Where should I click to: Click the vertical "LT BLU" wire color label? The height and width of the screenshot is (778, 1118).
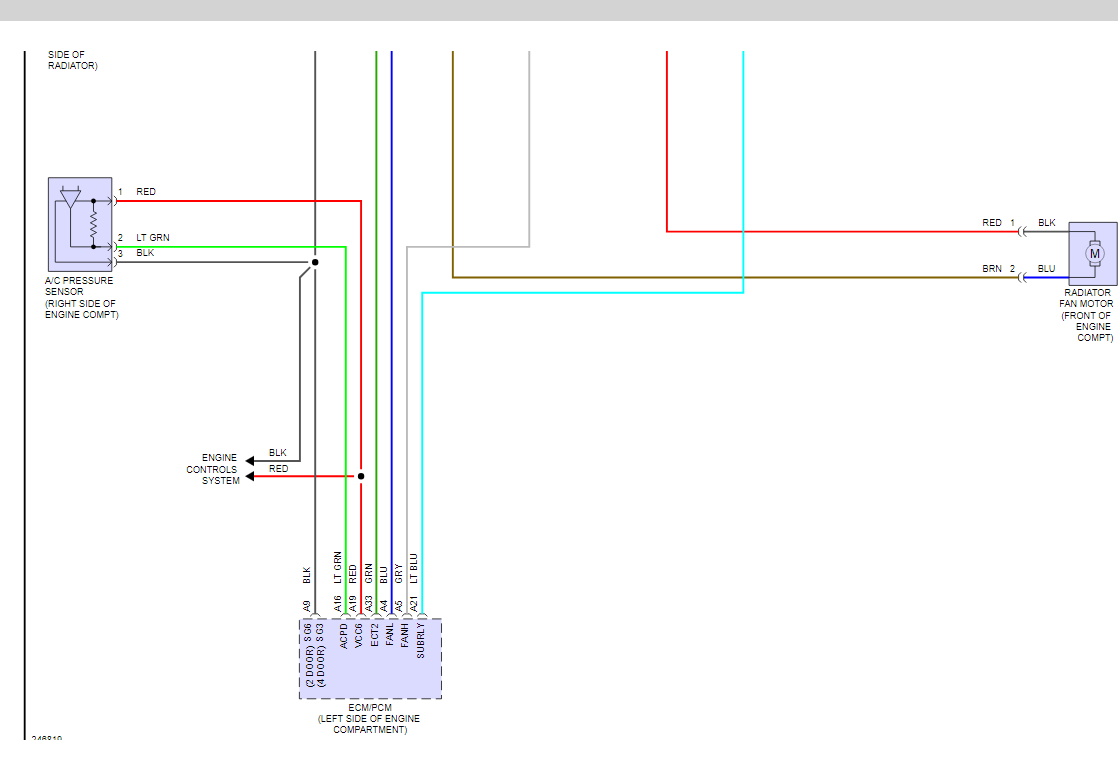click(414, 568)
